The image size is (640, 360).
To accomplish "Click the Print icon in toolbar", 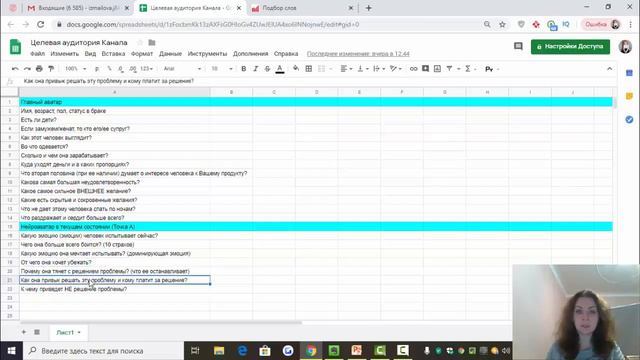I will pyautogui.click(x=39, y=69).
